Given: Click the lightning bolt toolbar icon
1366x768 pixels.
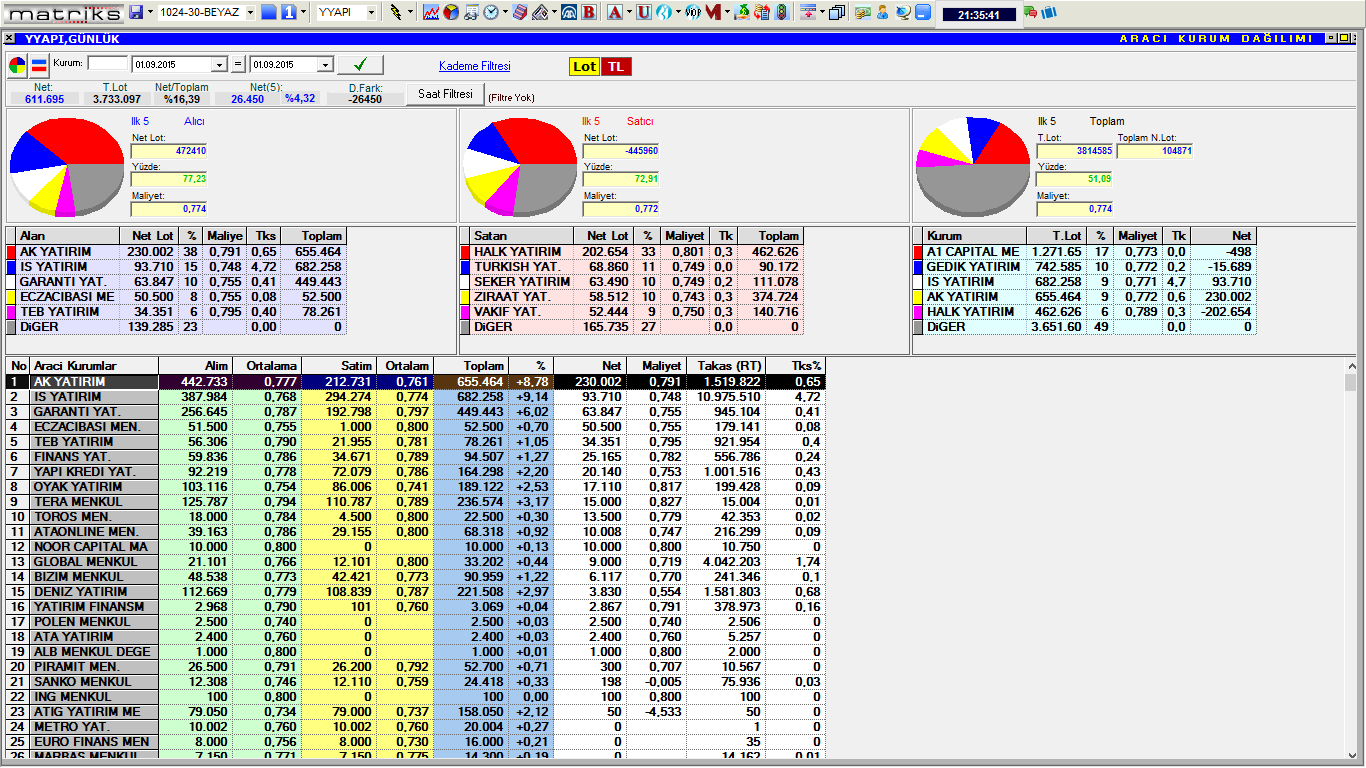Looking at the screenshot, I should [x=398, y=13].
